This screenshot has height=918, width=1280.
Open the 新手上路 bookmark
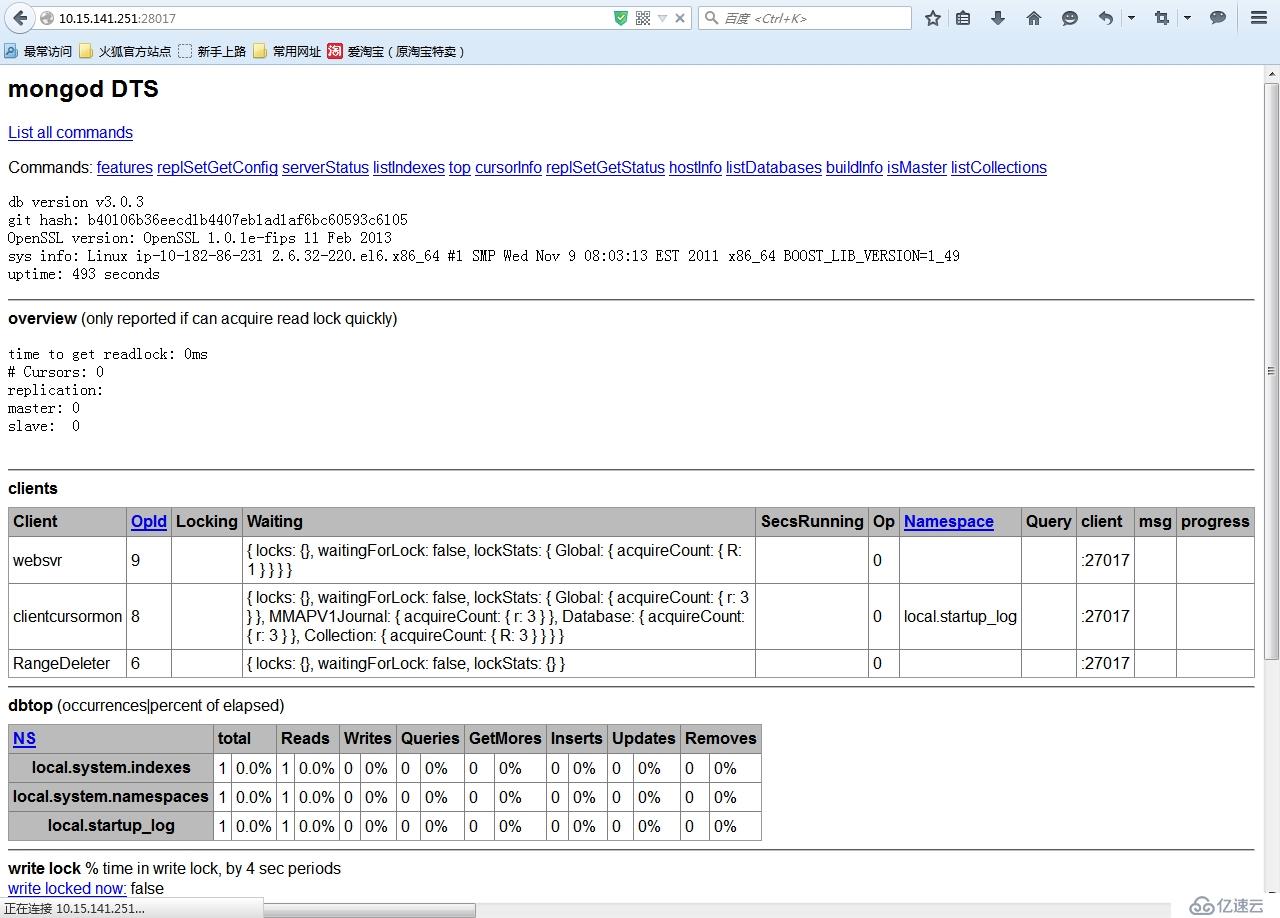(x=212, y=51)
